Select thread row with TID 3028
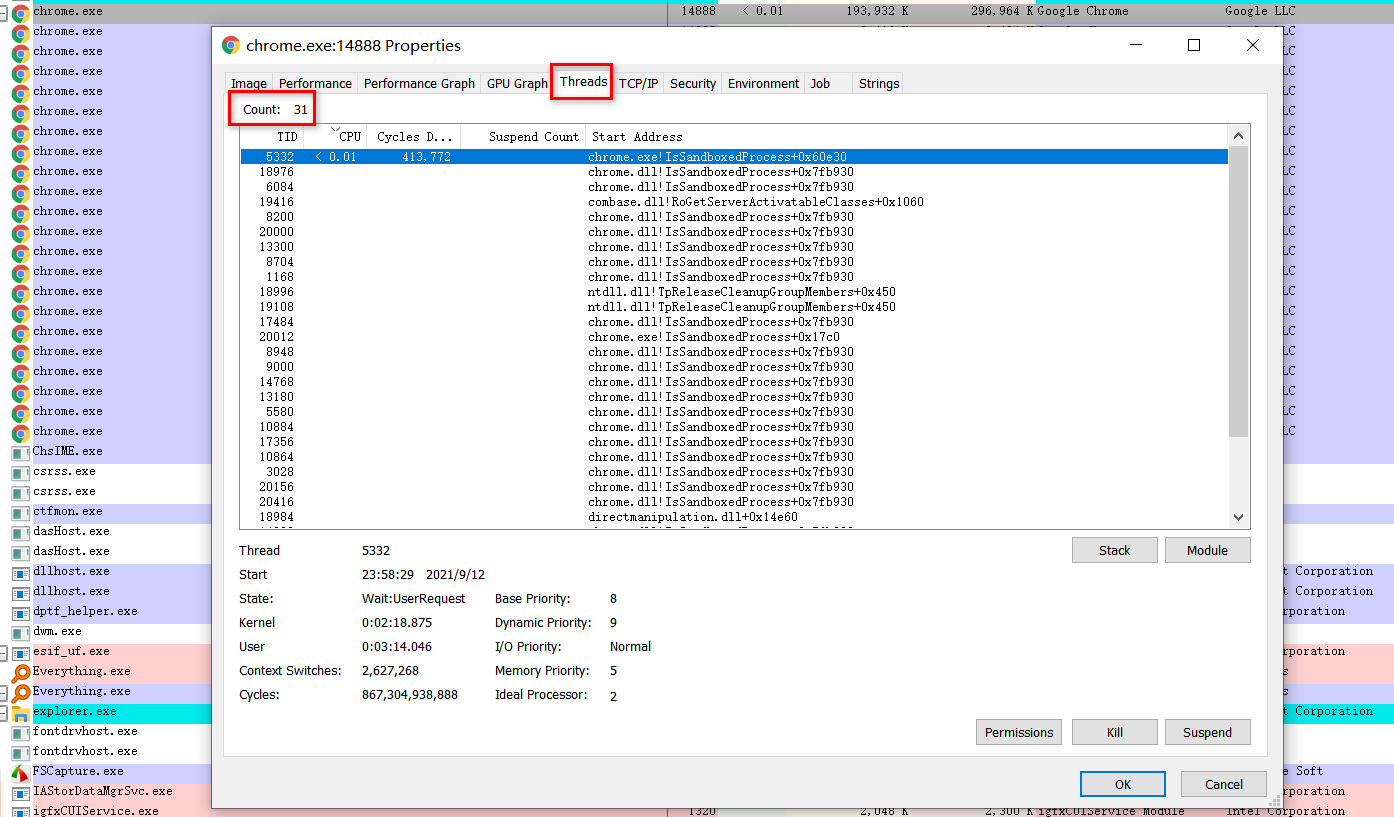Screen dimensions: 1394x817 [734, 472]
